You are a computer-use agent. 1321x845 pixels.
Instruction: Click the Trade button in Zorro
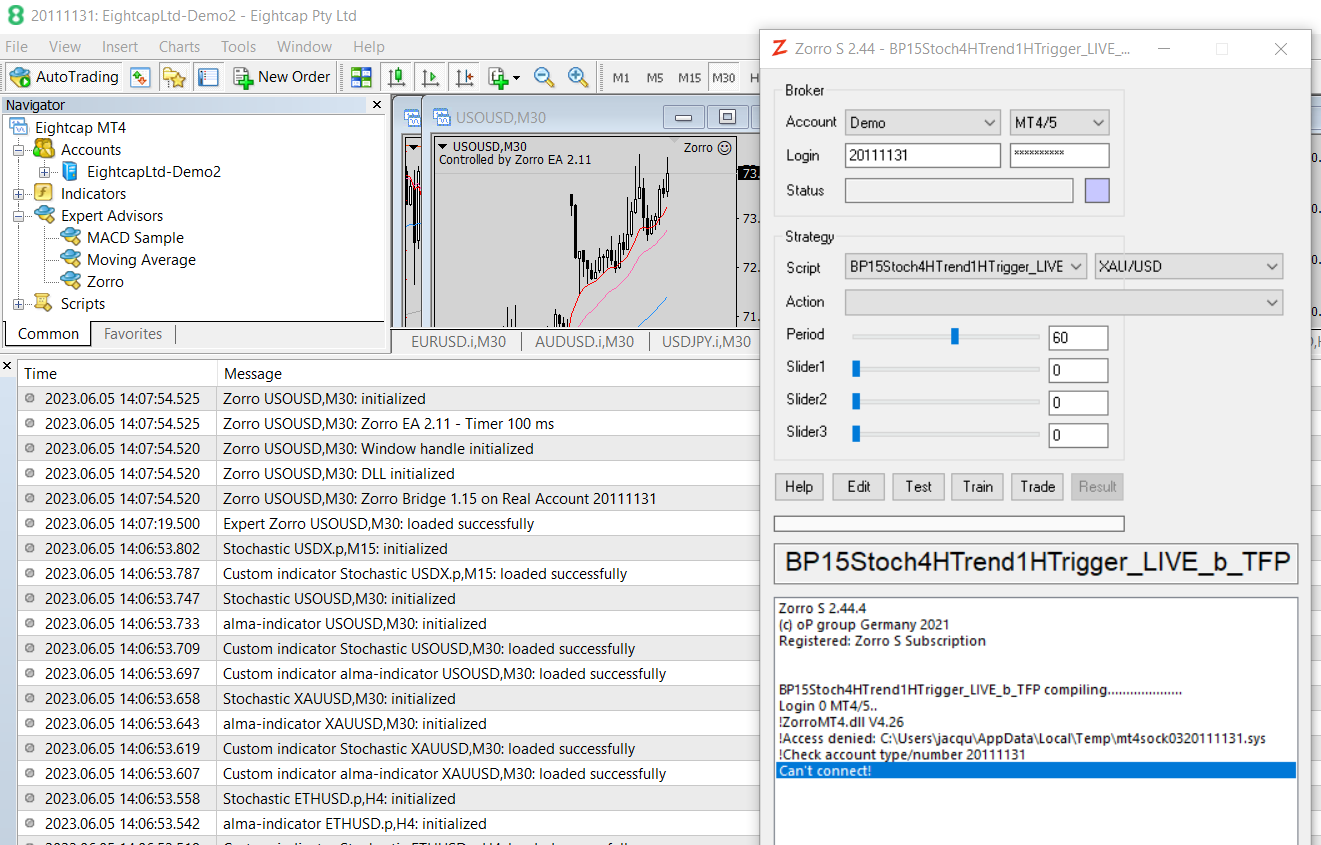(1037, 487)
